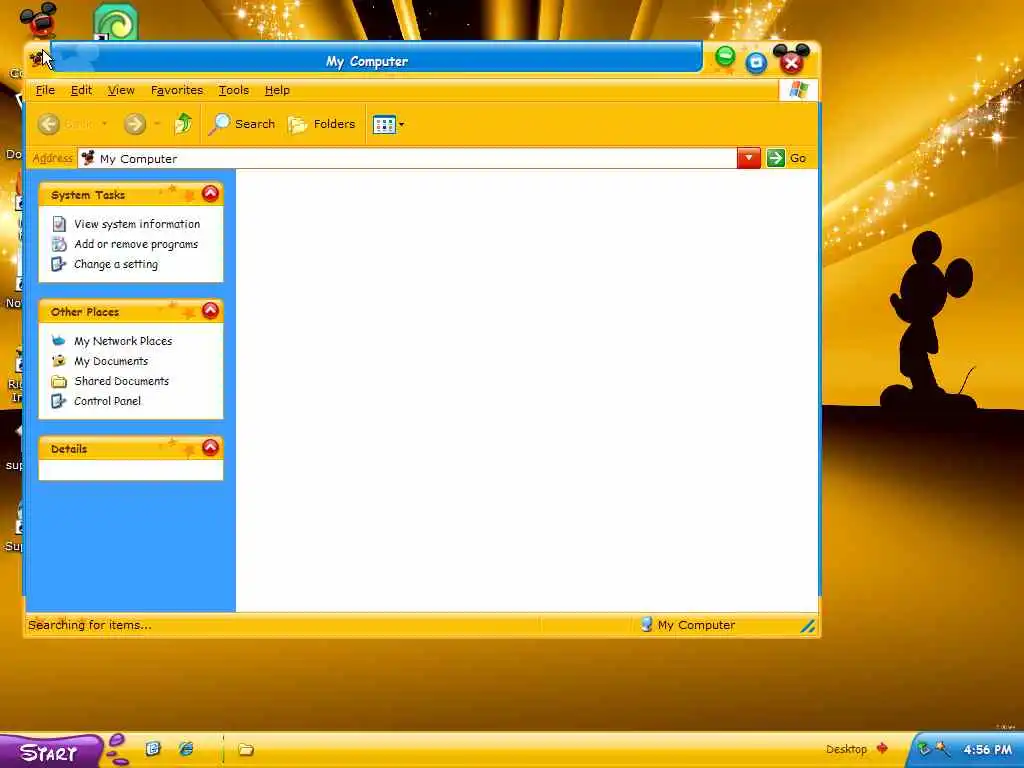
Task: Collapse the Other Places panel
Action: [210, 310]
